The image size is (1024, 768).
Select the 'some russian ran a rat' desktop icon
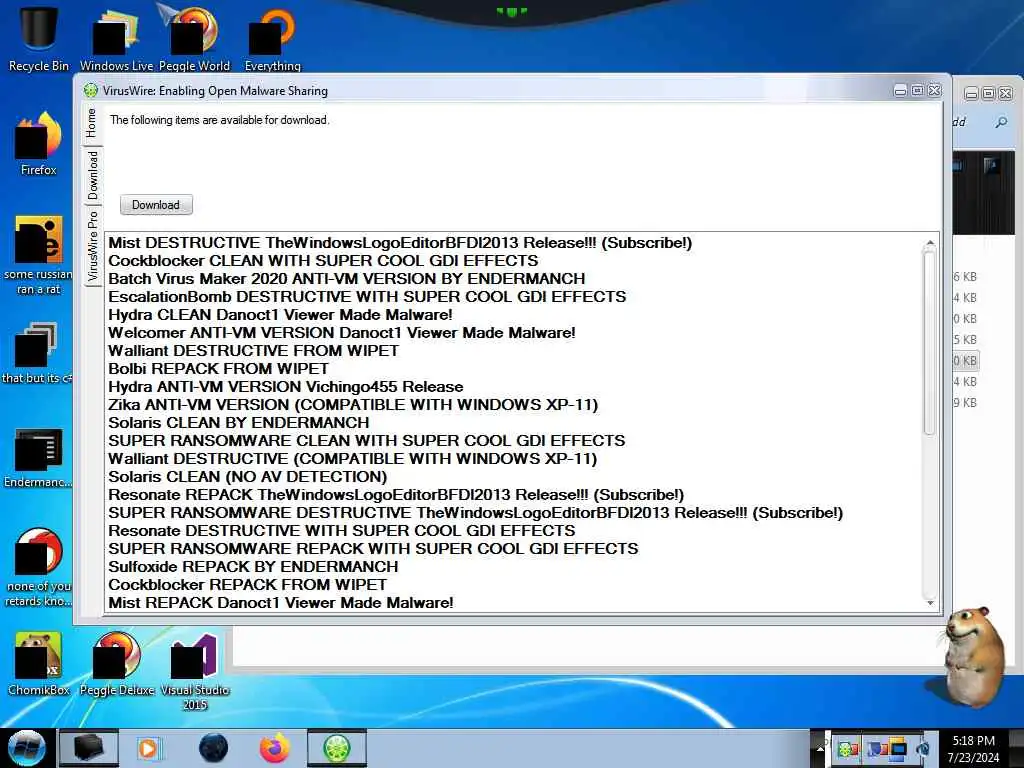point(38,255)
